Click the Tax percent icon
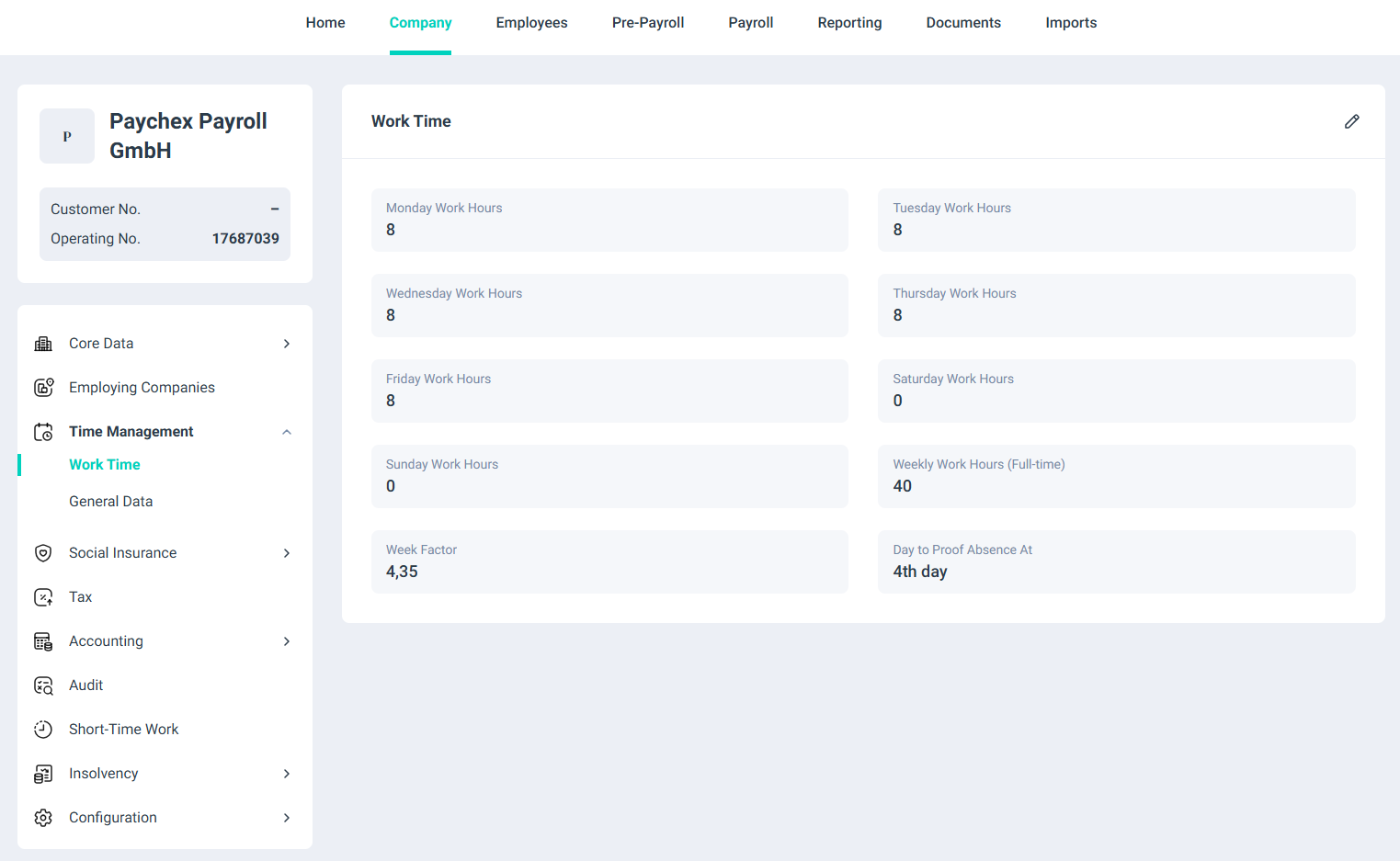 click(43, 597)
